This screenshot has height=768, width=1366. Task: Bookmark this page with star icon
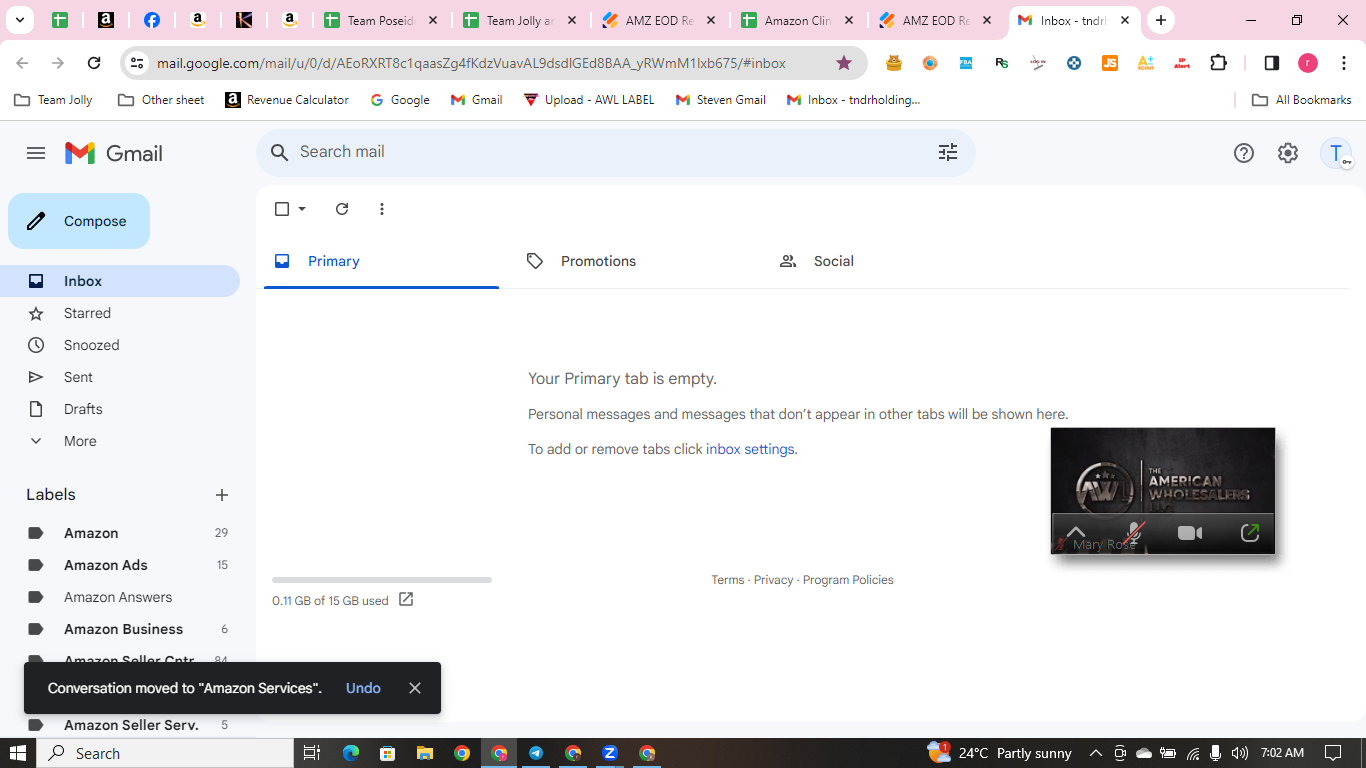tap(844, 63)
